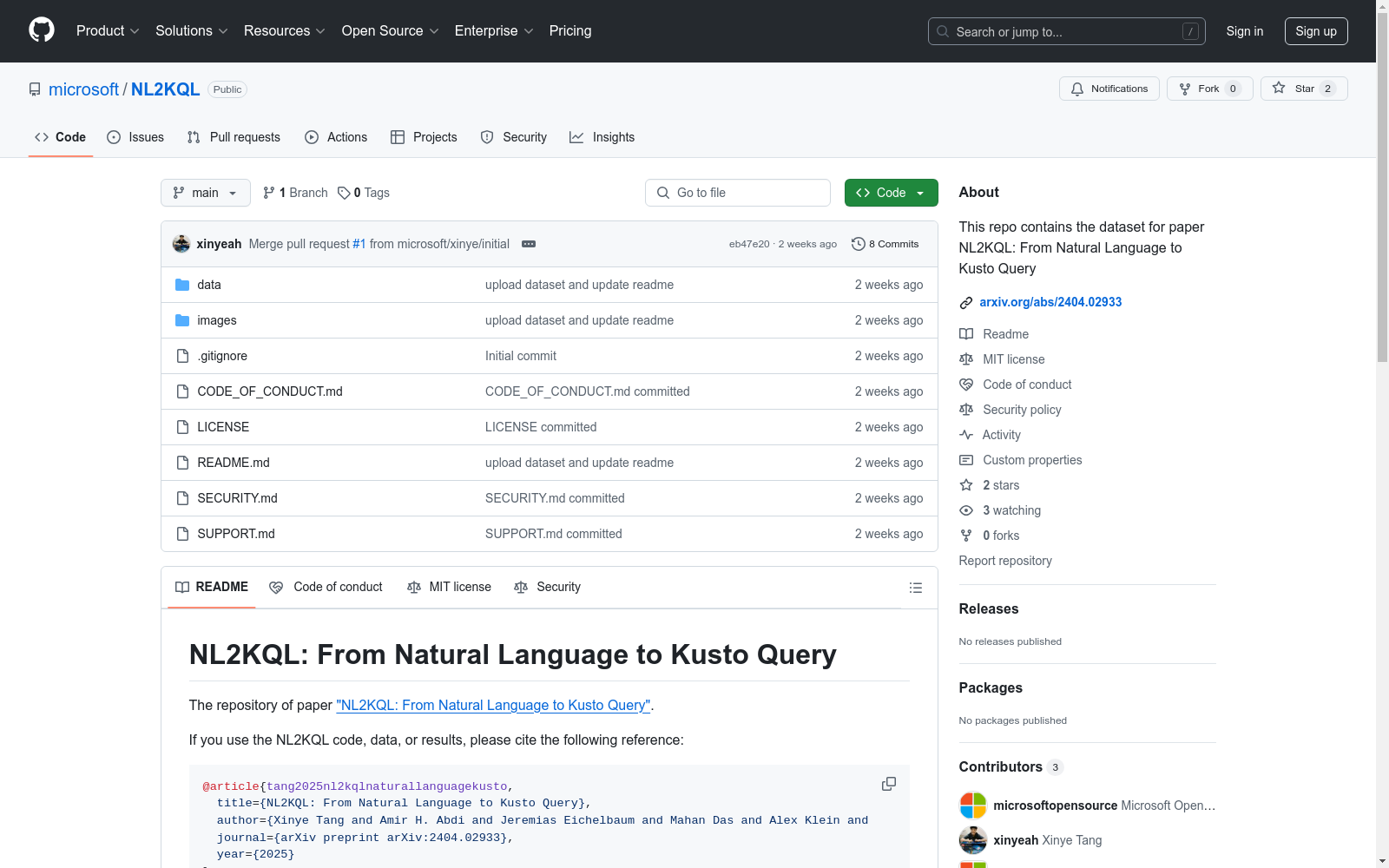
Task: Click the SUPPORT.md file icon
Action: (182, 534)
